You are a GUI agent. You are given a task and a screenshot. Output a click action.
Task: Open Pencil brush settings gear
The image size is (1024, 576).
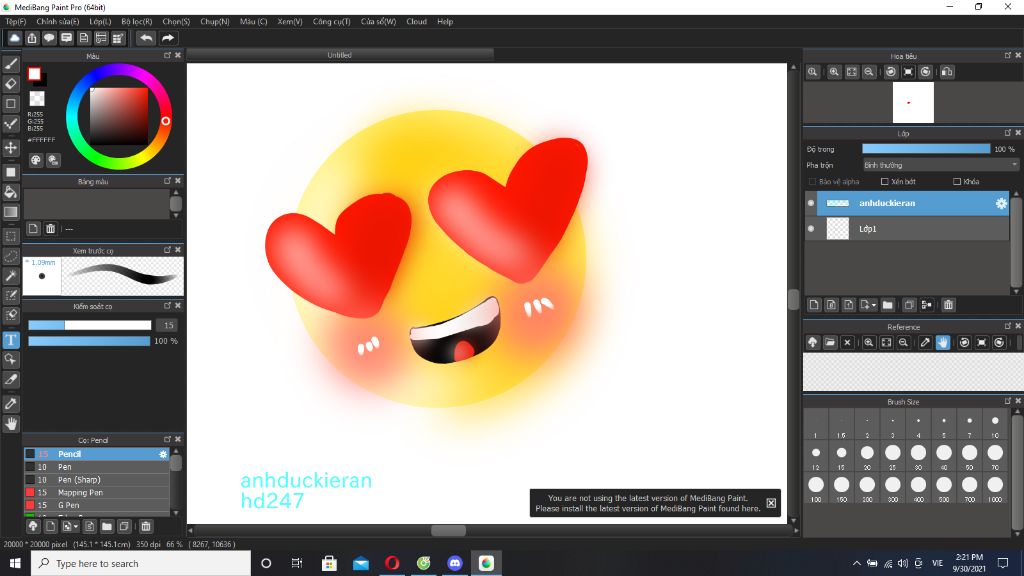[163, 454]
